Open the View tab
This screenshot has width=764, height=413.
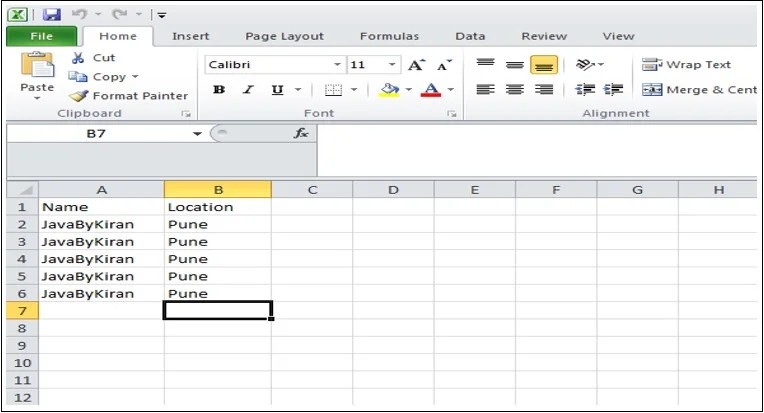618,37
